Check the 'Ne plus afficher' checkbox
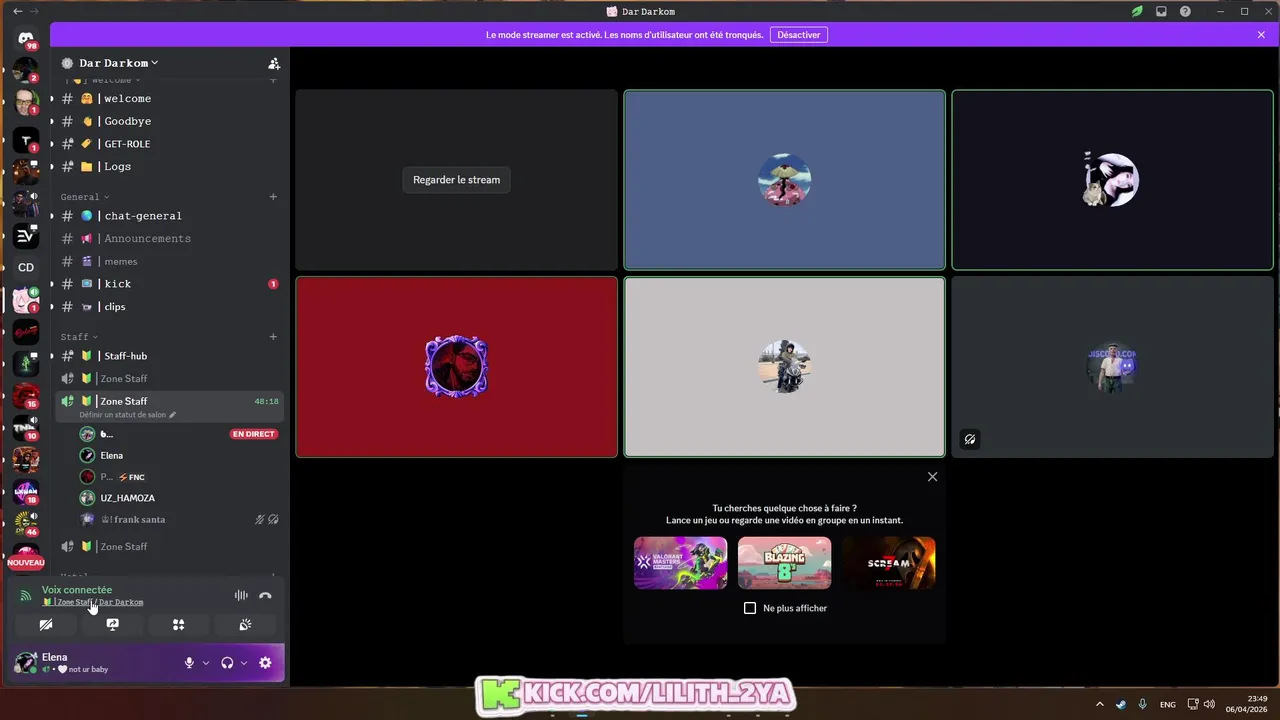This screenshot has width=1280, height=720. tap(750, 608)
